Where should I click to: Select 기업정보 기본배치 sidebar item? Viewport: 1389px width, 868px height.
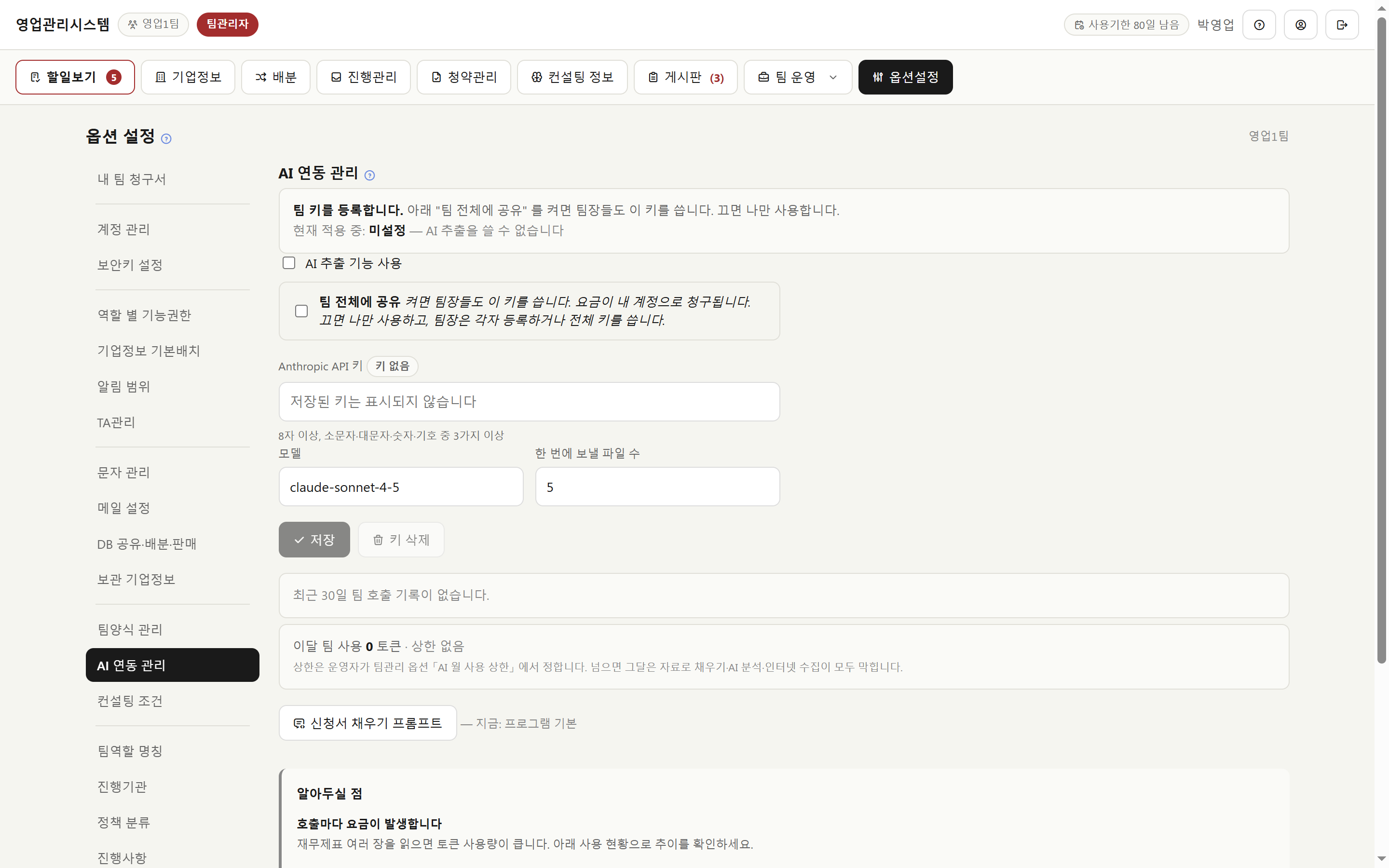(172, 350)
